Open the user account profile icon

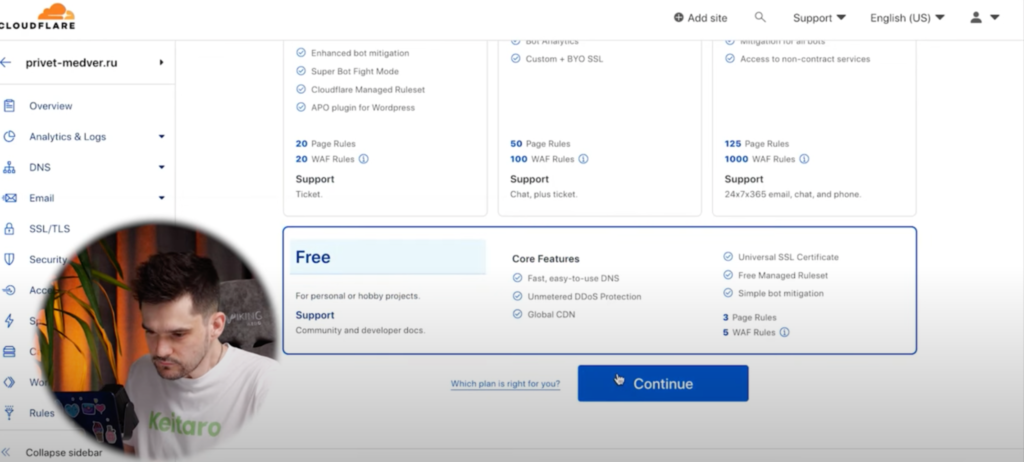[976, 18]
